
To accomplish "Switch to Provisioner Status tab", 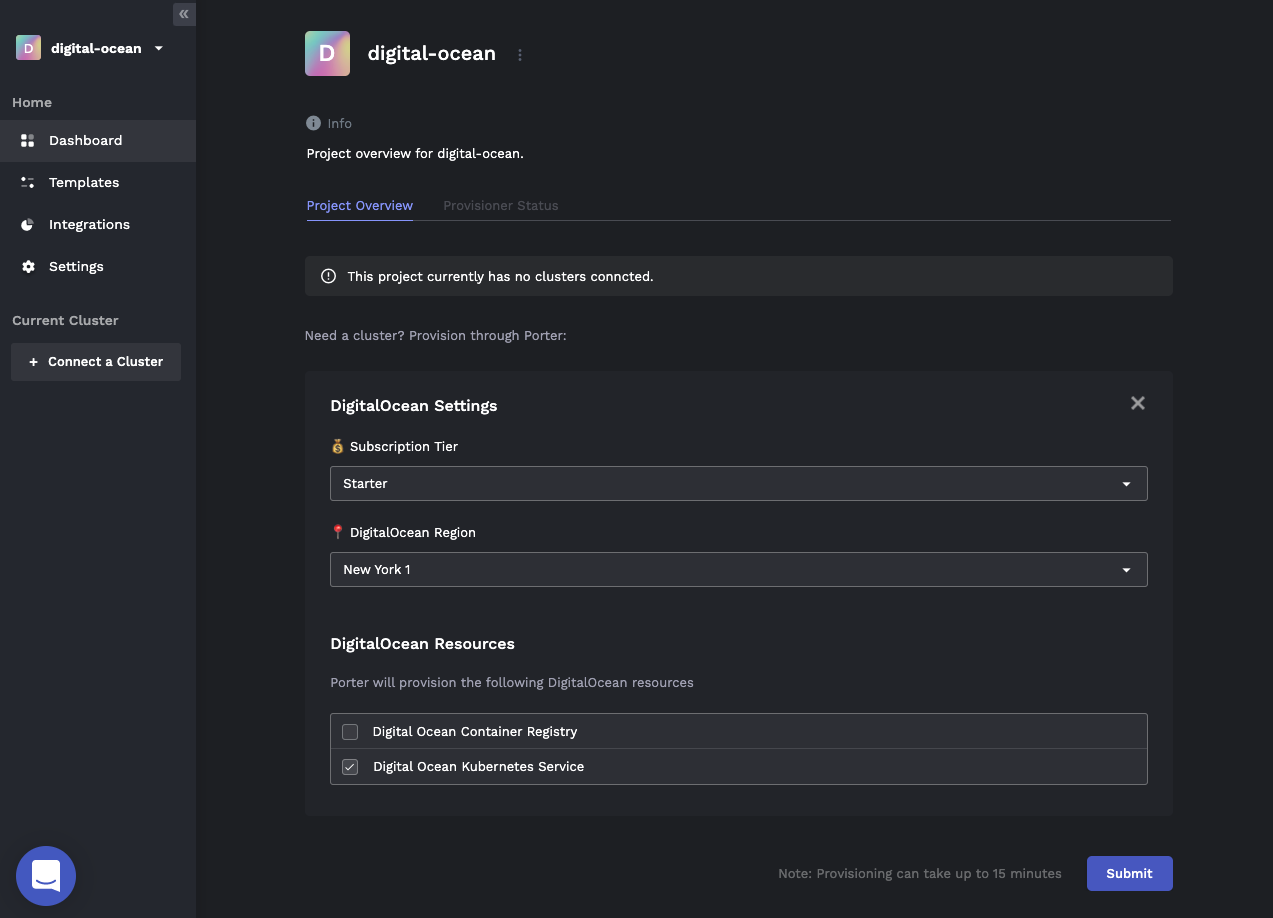I will [501, 206].
